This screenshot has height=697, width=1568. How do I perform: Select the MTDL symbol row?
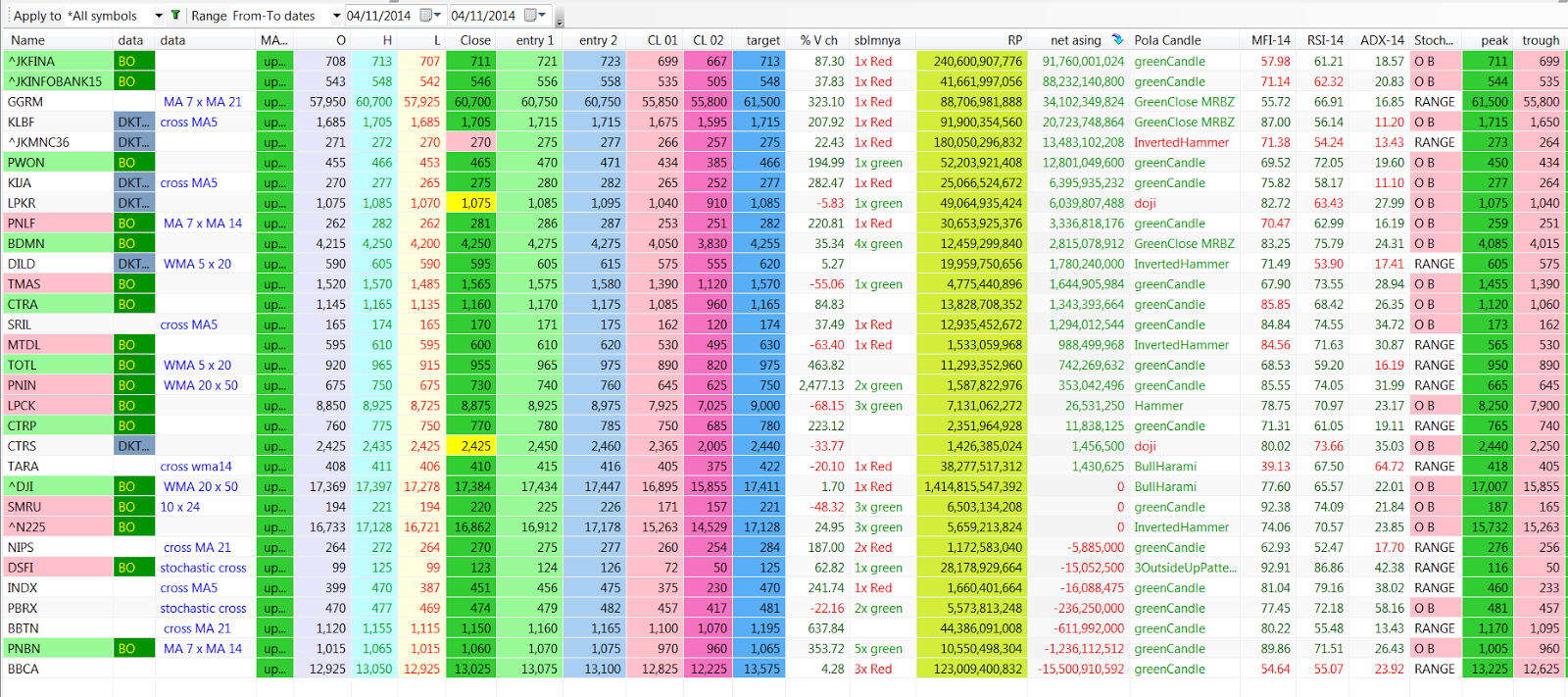point(58,345)
